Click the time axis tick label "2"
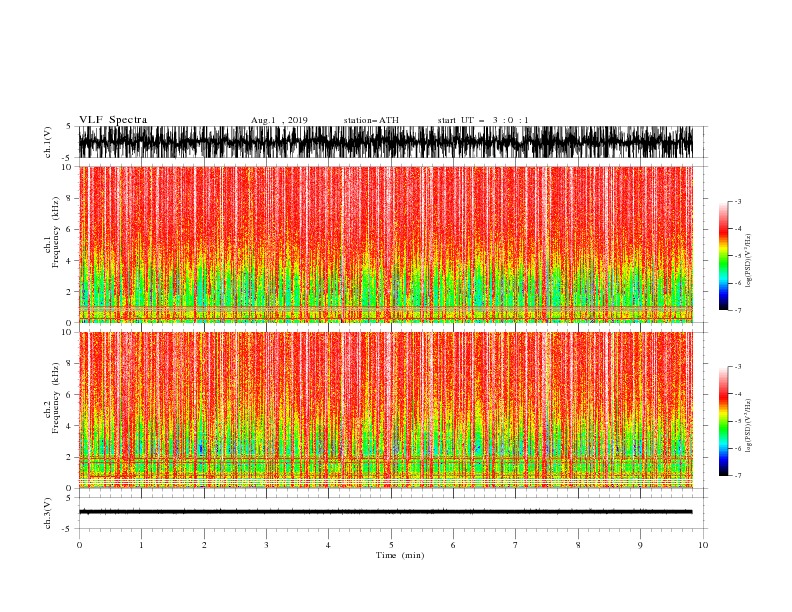The image size is (792, 612). click(x=204, y=545)
